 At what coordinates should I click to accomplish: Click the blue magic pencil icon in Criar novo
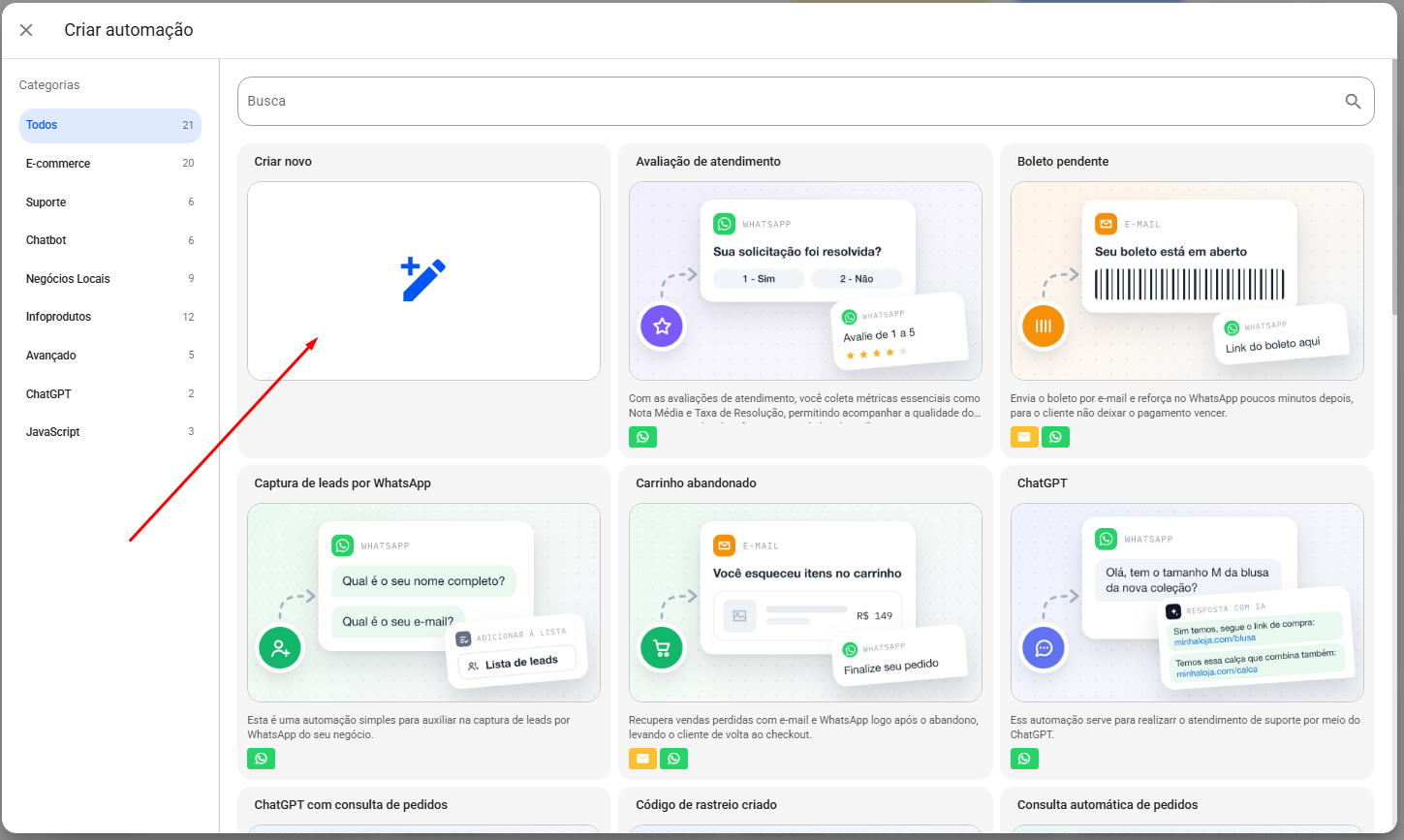tap(423, 280)
